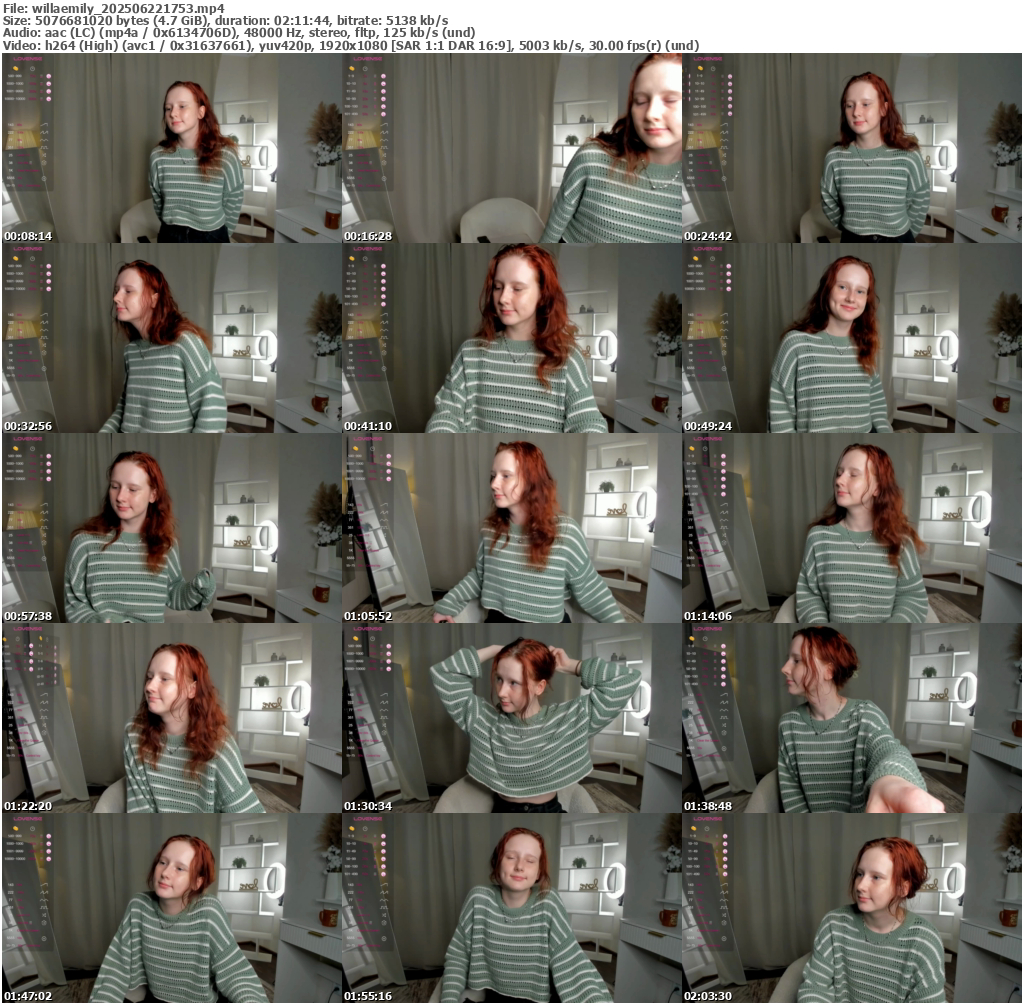Pick the frame marked 01:38:48

(x=852, y=718)
